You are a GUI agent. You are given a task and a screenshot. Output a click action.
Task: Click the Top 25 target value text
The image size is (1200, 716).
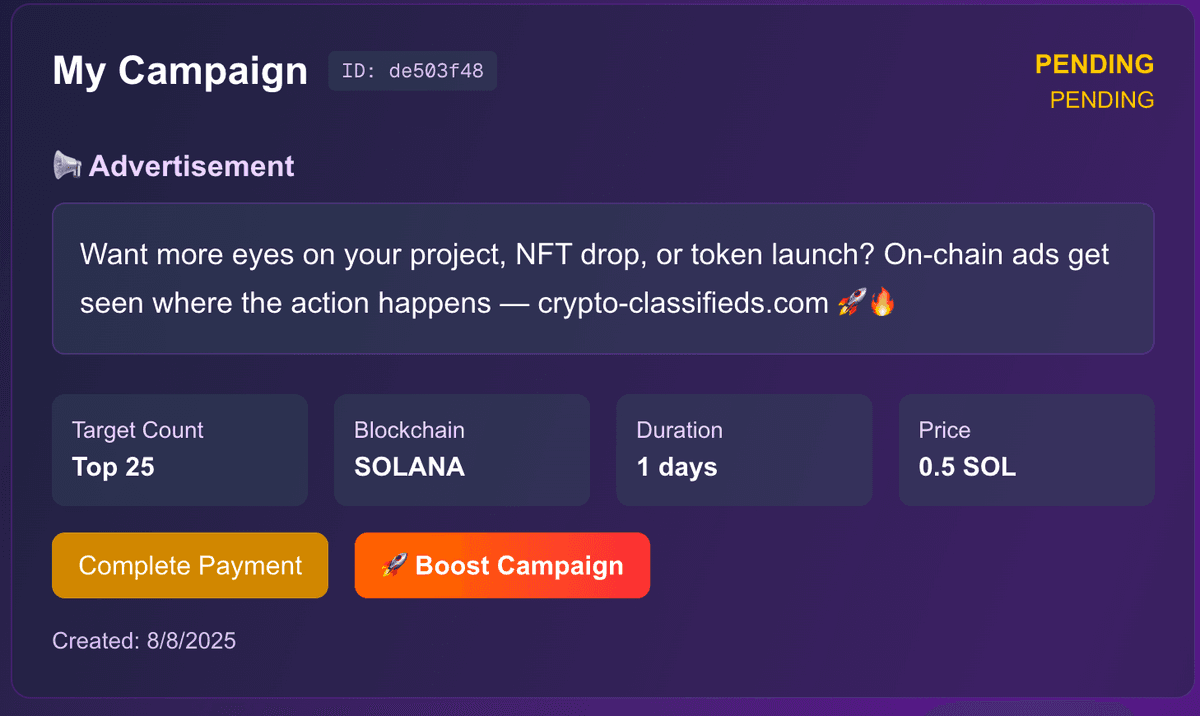tap(113, 466)
